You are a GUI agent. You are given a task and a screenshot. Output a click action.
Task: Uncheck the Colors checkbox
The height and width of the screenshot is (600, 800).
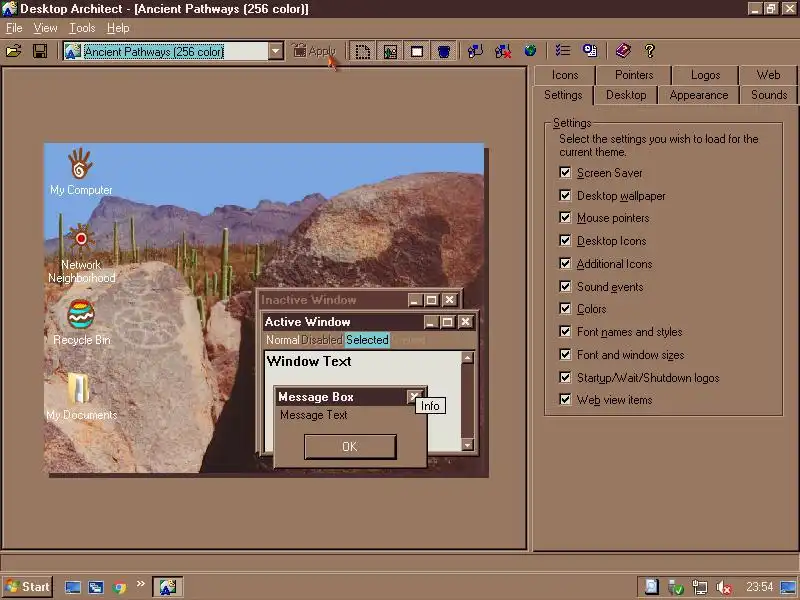coord(565,308)
